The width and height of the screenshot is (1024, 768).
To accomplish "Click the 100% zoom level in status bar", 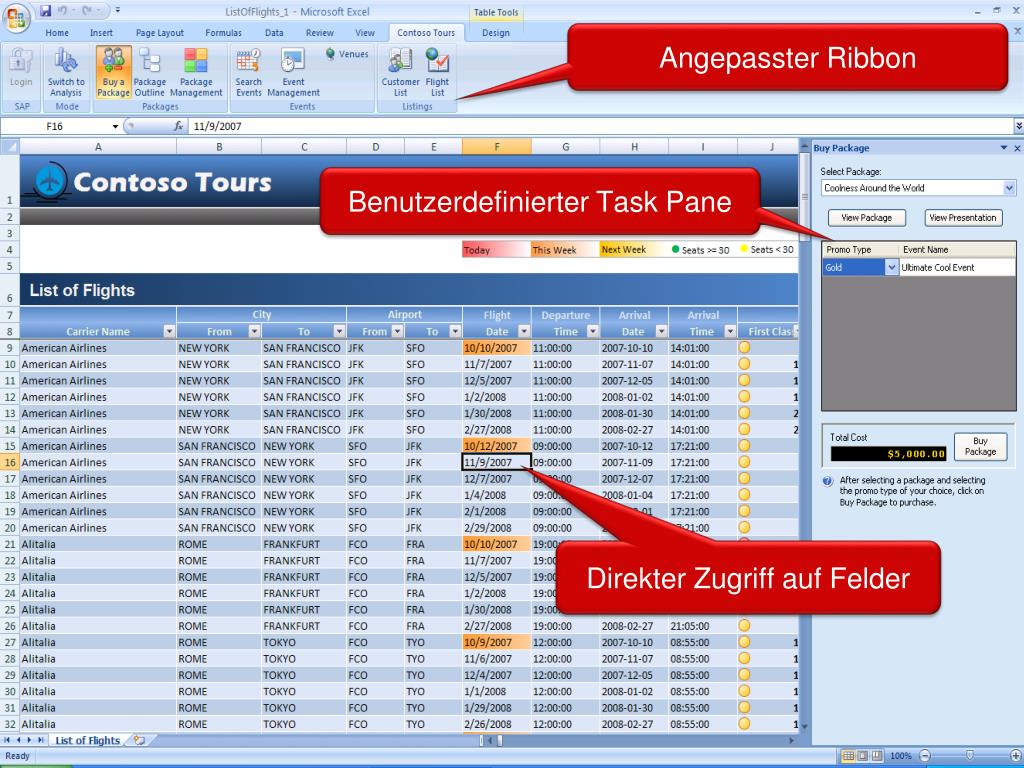I will 901,756.
